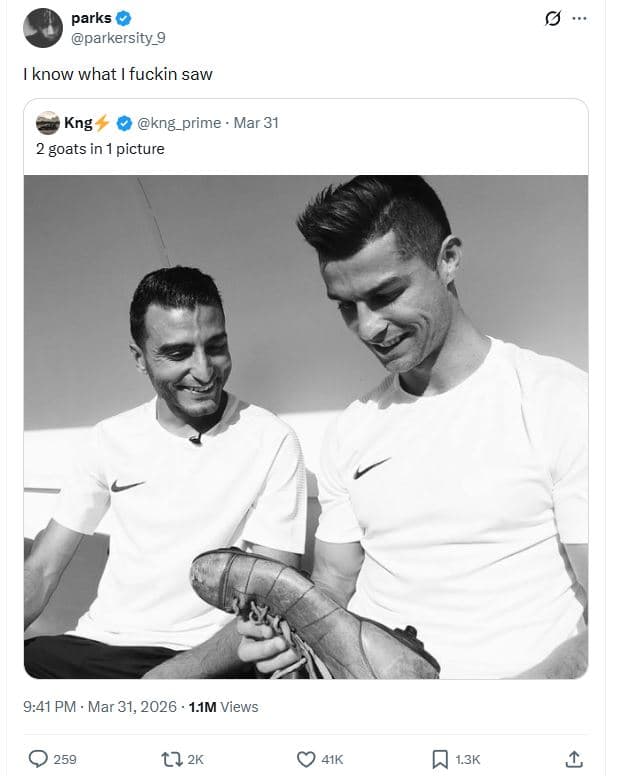Open the 1.1M Views analytics
Viewport: 617px width, 776px height.
(x=223, y=707)
